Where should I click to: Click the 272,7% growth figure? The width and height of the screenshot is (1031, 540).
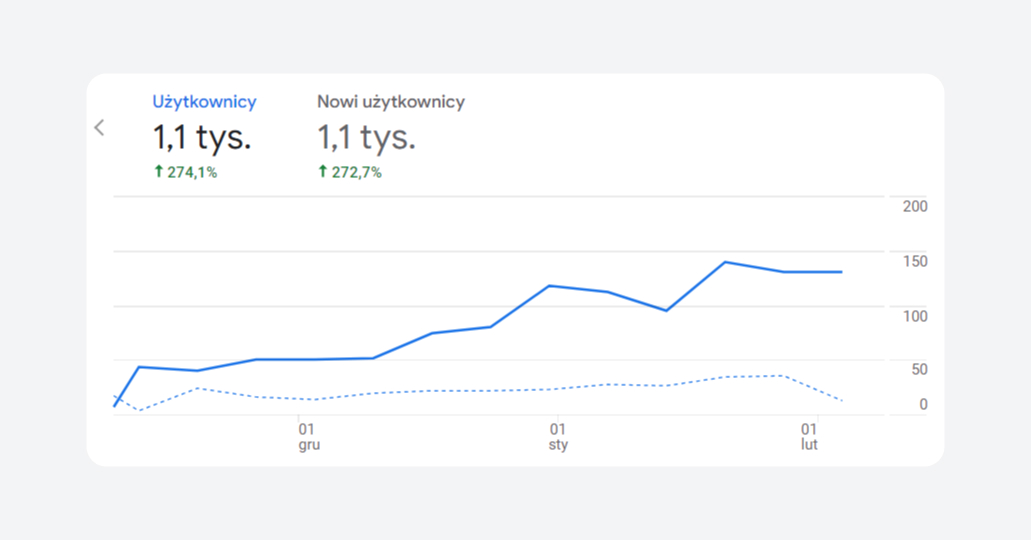356,172
